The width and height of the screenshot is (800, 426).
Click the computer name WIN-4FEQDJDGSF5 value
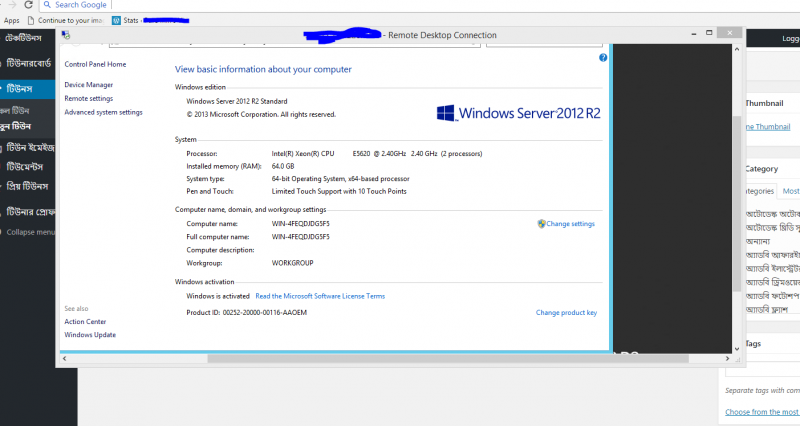point(301,223)
